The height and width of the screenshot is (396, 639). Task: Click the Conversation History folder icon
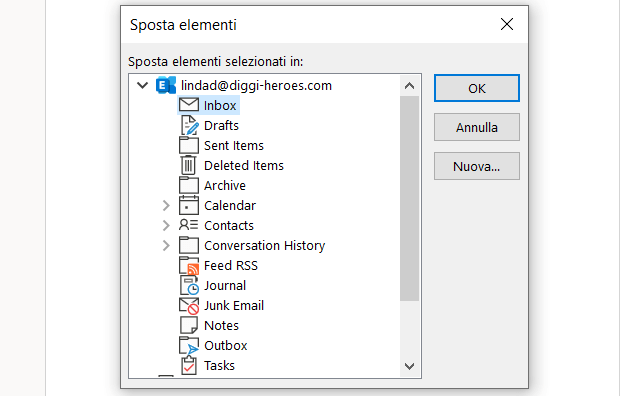click(189, 245)
